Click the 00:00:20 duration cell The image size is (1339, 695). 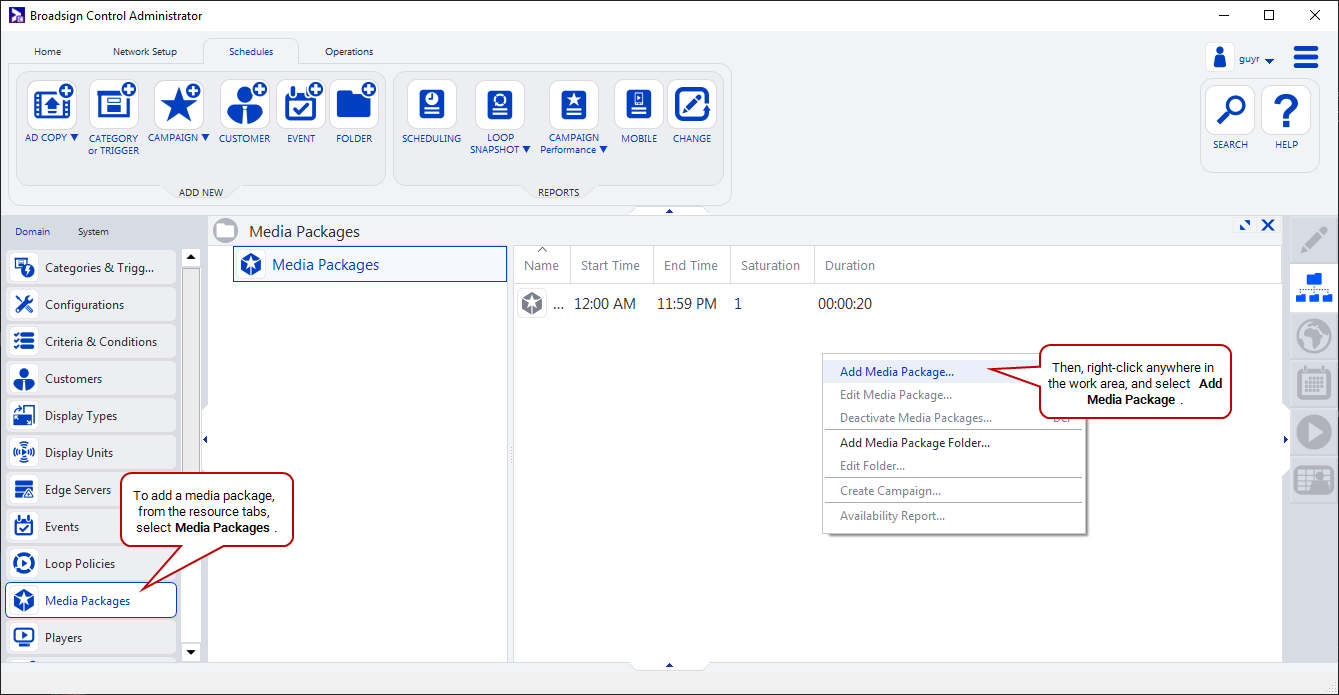(x=845, y=304)
